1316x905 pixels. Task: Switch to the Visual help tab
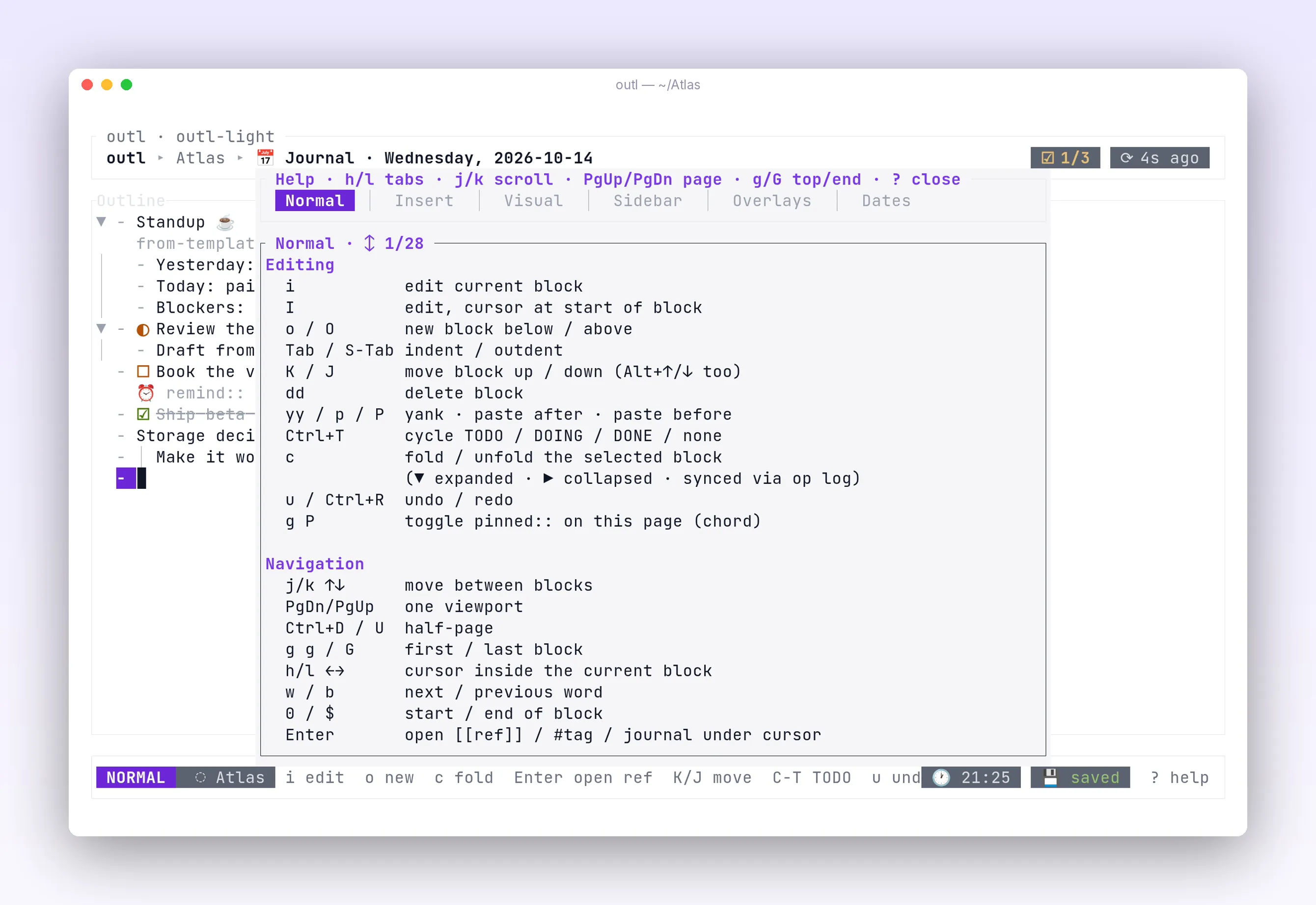tap(534, 201)
